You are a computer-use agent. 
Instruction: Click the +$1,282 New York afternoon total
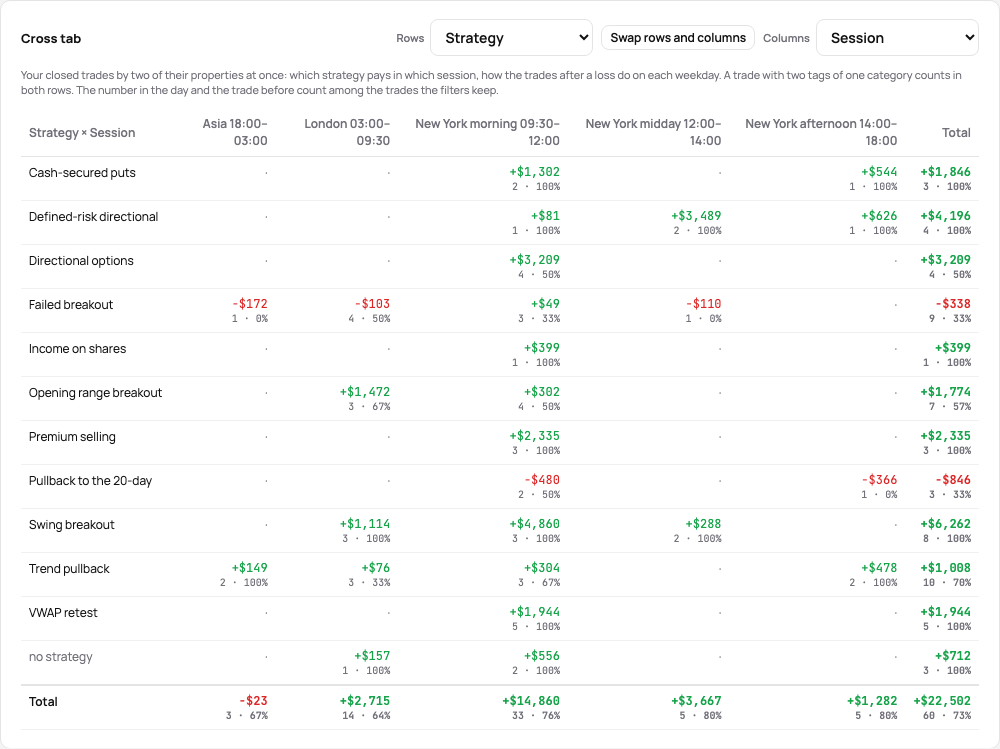click(x=872, y=707)
